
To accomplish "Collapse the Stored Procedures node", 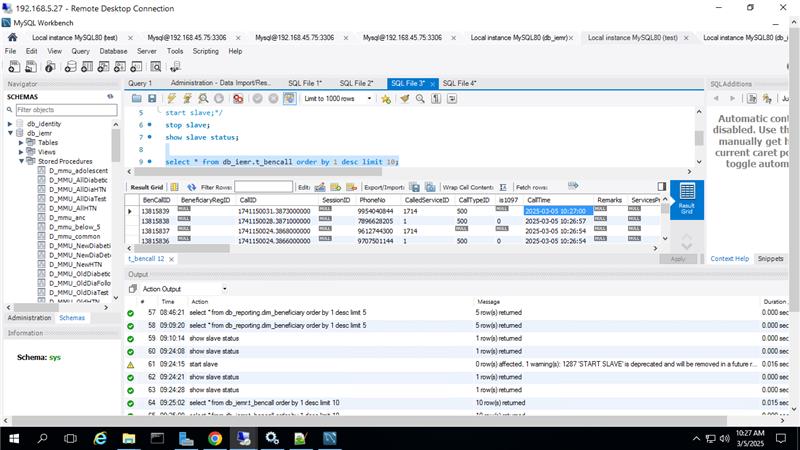I will click(21, 161).
